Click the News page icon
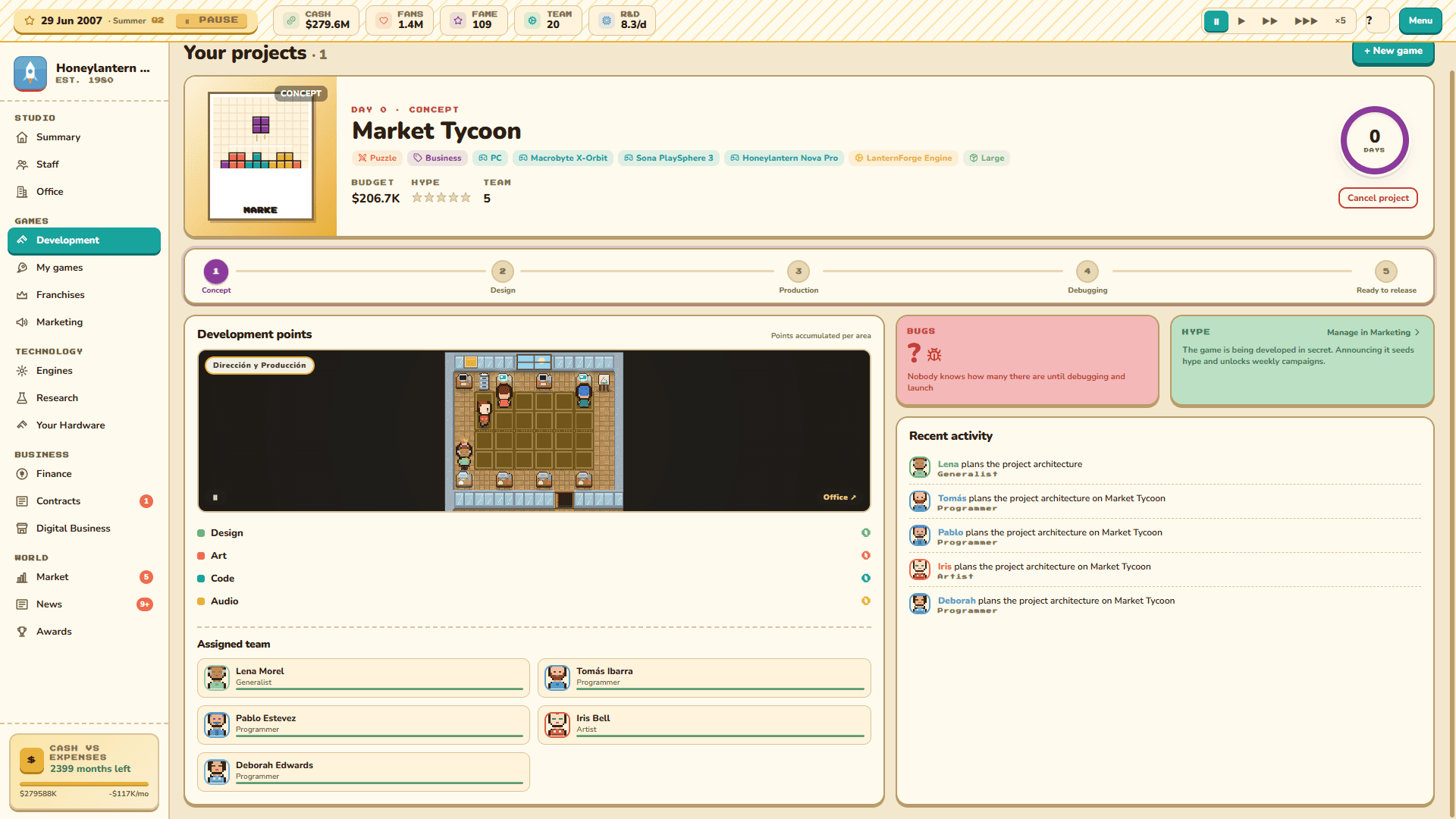This screenshot has width=1456, height=819. 22,604
